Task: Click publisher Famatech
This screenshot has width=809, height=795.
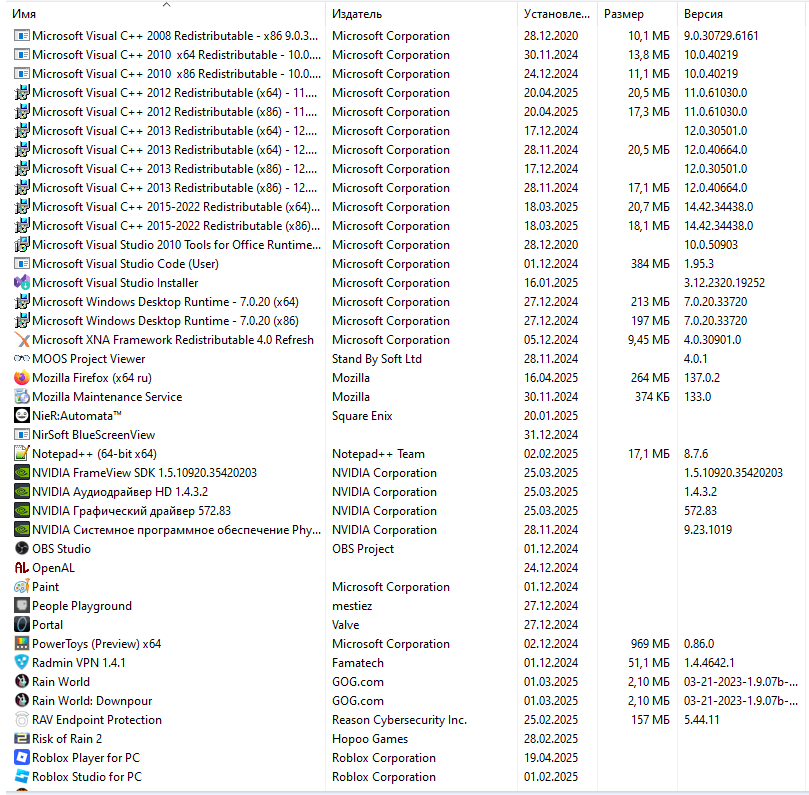Action: tap(358, 663)
